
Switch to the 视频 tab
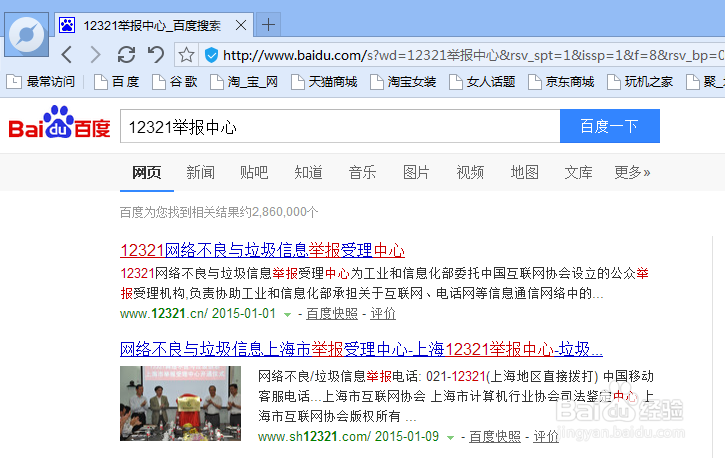coord(470,172)
